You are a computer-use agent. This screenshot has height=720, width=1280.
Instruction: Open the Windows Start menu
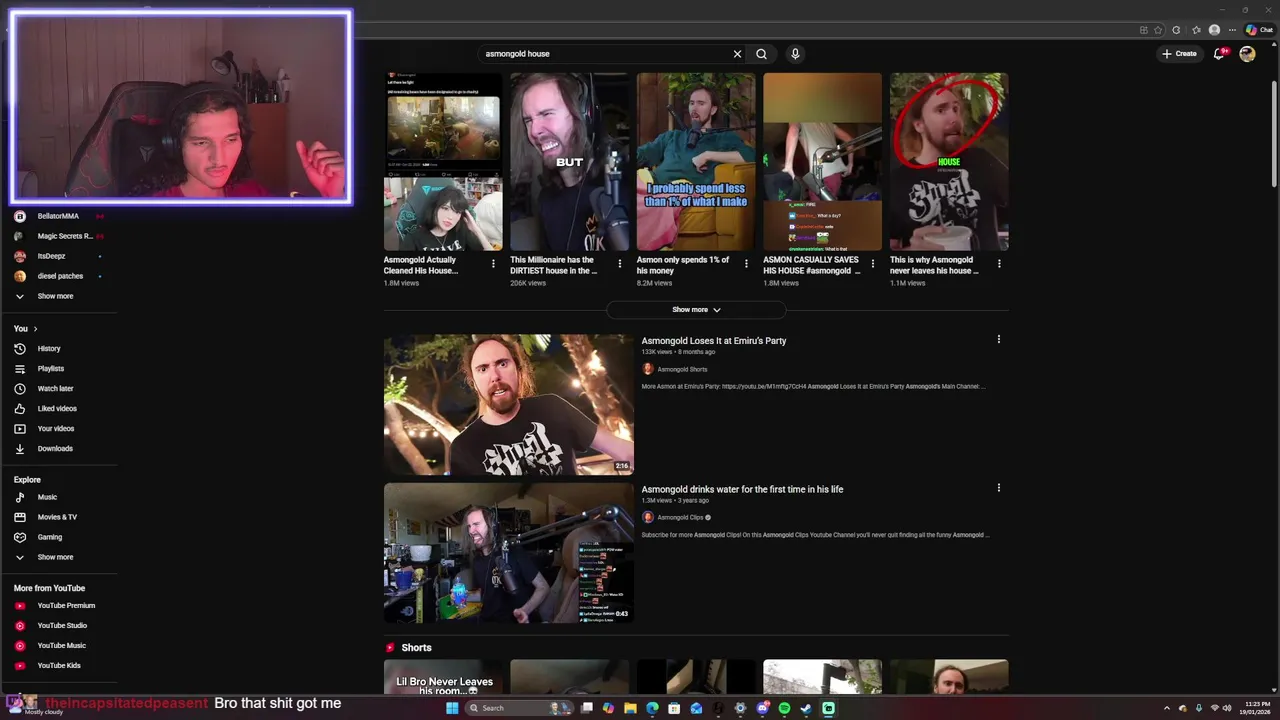point(452,708)
